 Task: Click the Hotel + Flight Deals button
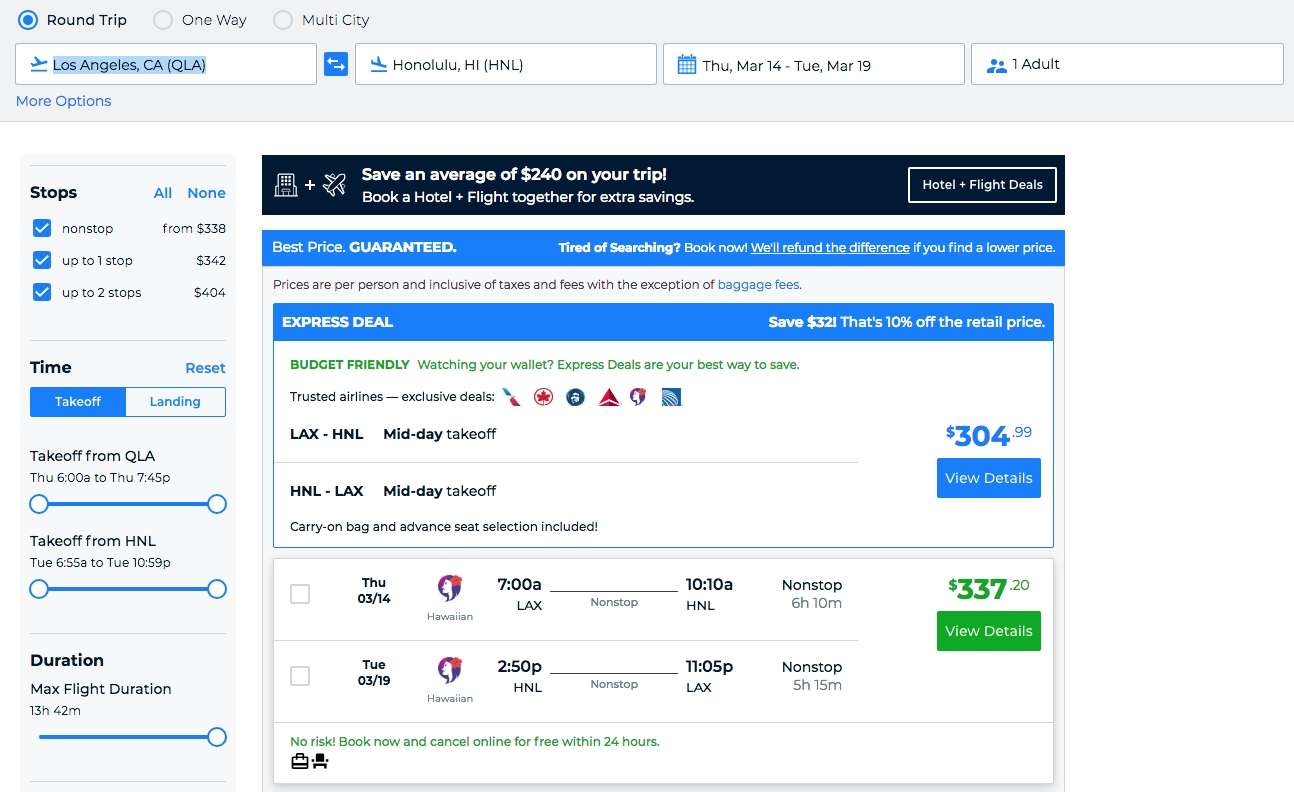tap(981, 185)
